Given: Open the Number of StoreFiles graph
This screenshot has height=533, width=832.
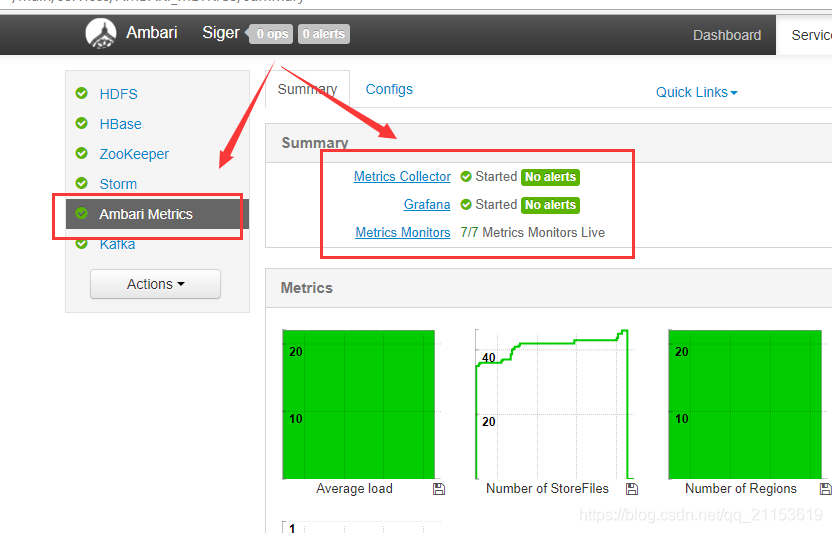Looking at the screenshot, I should click(552, 405).
